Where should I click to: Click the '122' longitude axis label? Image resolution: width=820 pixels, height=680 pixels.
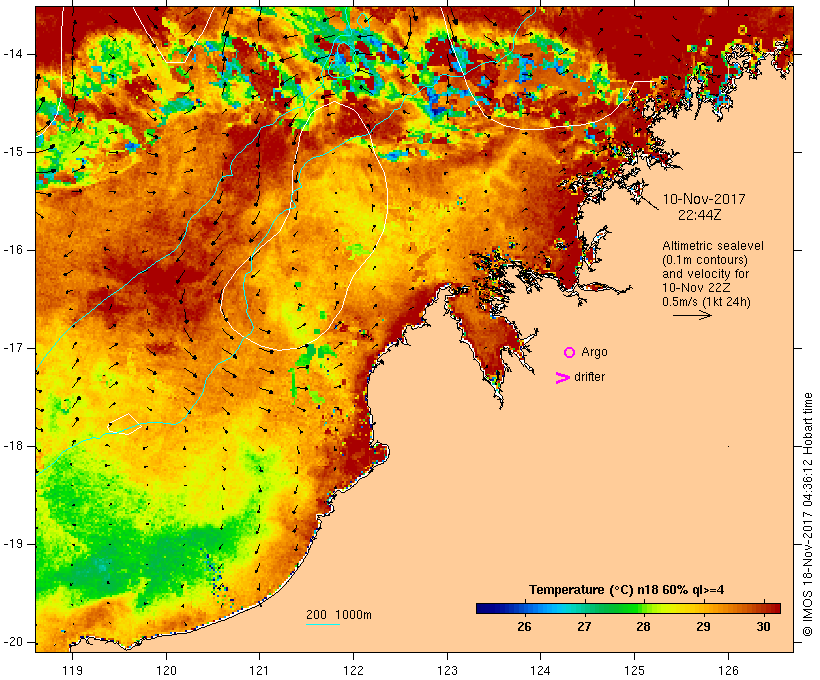[354, 670]
